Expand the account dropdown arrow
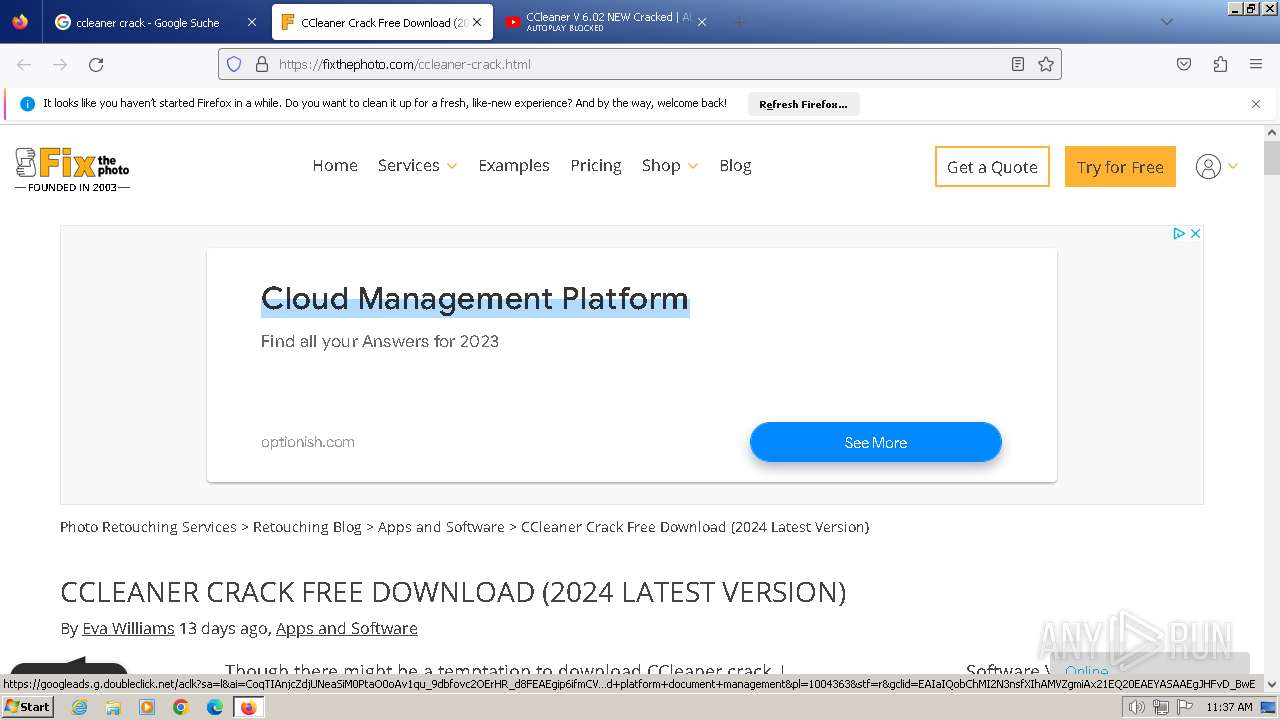This screenshot has height=720, width=1280. [x=1233, y=167]
